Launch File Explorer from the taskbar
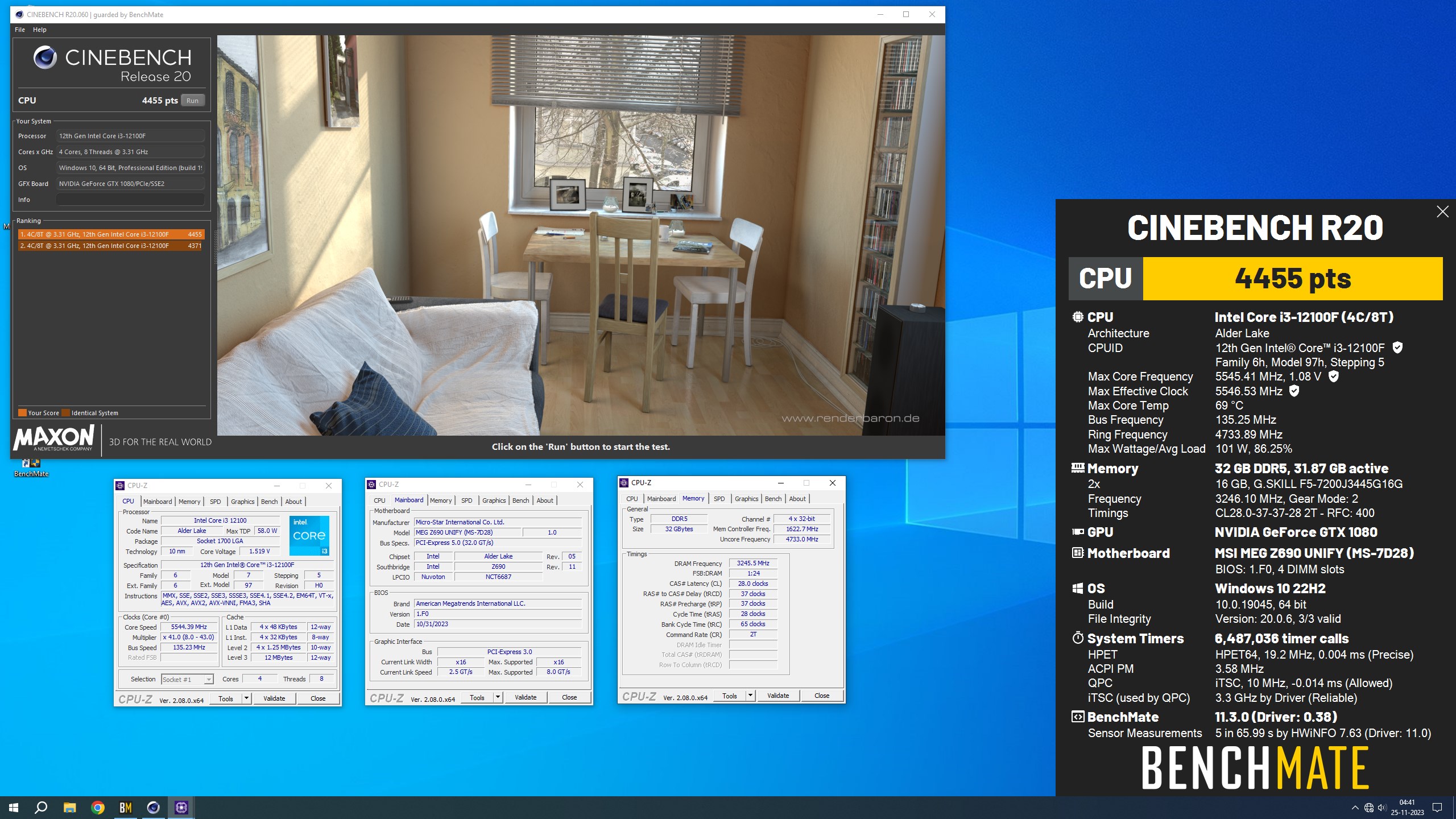Image resolution: width=1456 pixels, height=819 pixels. [69, 807]
